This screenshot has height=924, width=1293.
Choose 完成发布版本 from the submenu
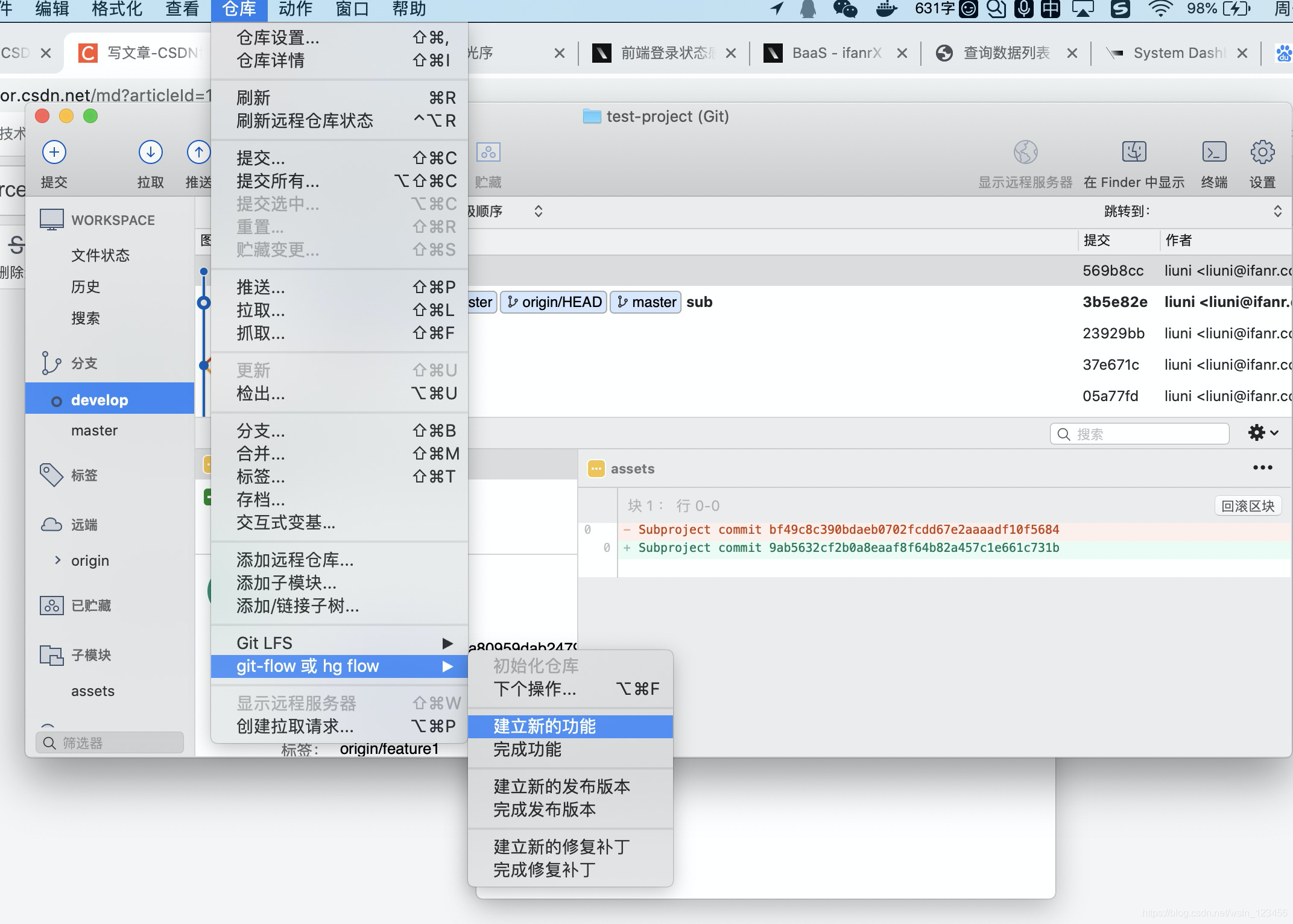[x=544, y=809]
